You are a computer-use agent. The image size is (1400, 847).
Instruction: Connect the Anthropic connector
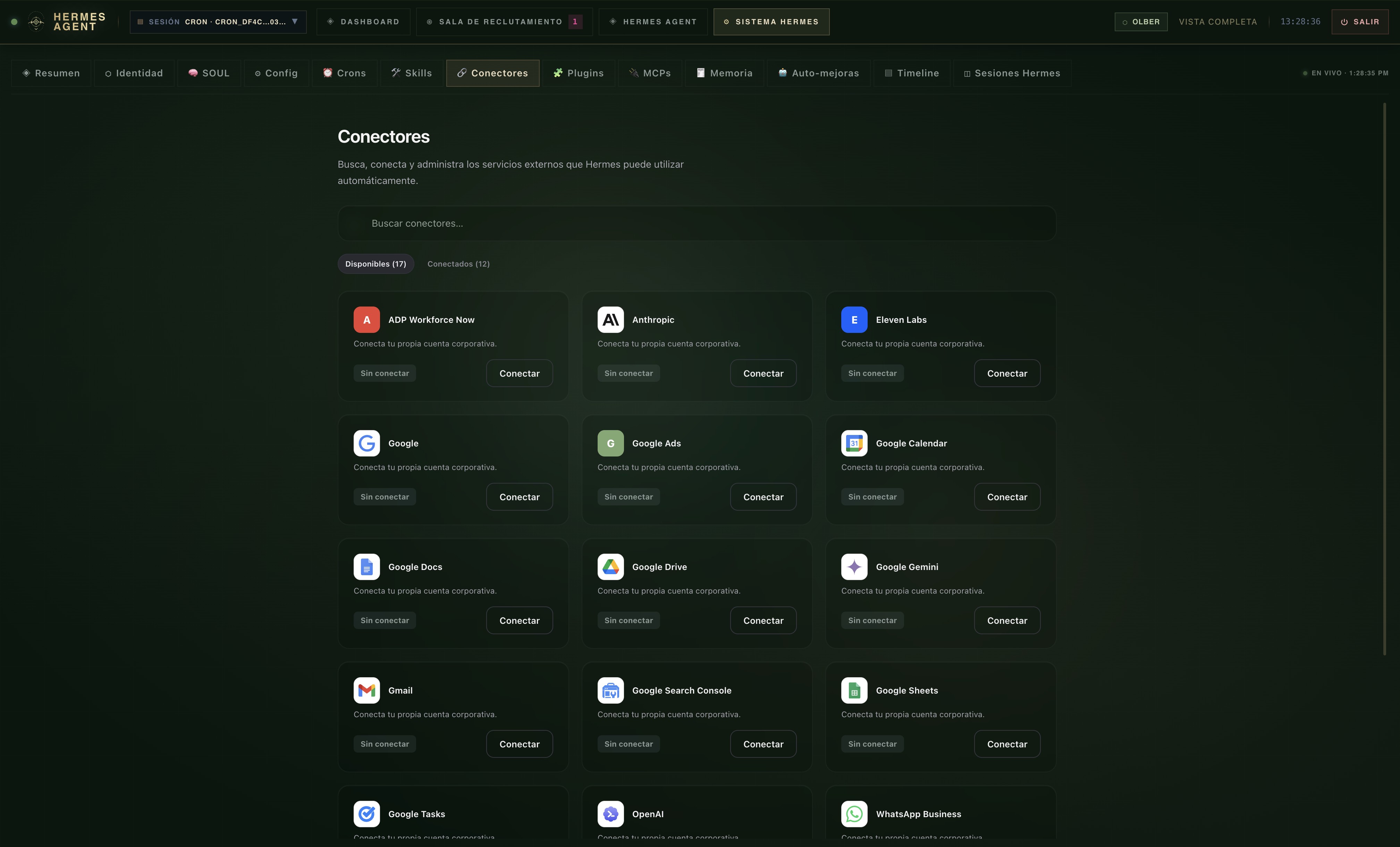click(x=763, y=373)
